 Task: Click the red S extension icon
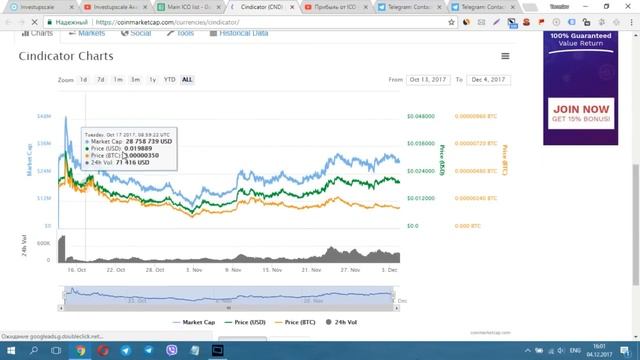pyautogui.click(x=526, y=22)
